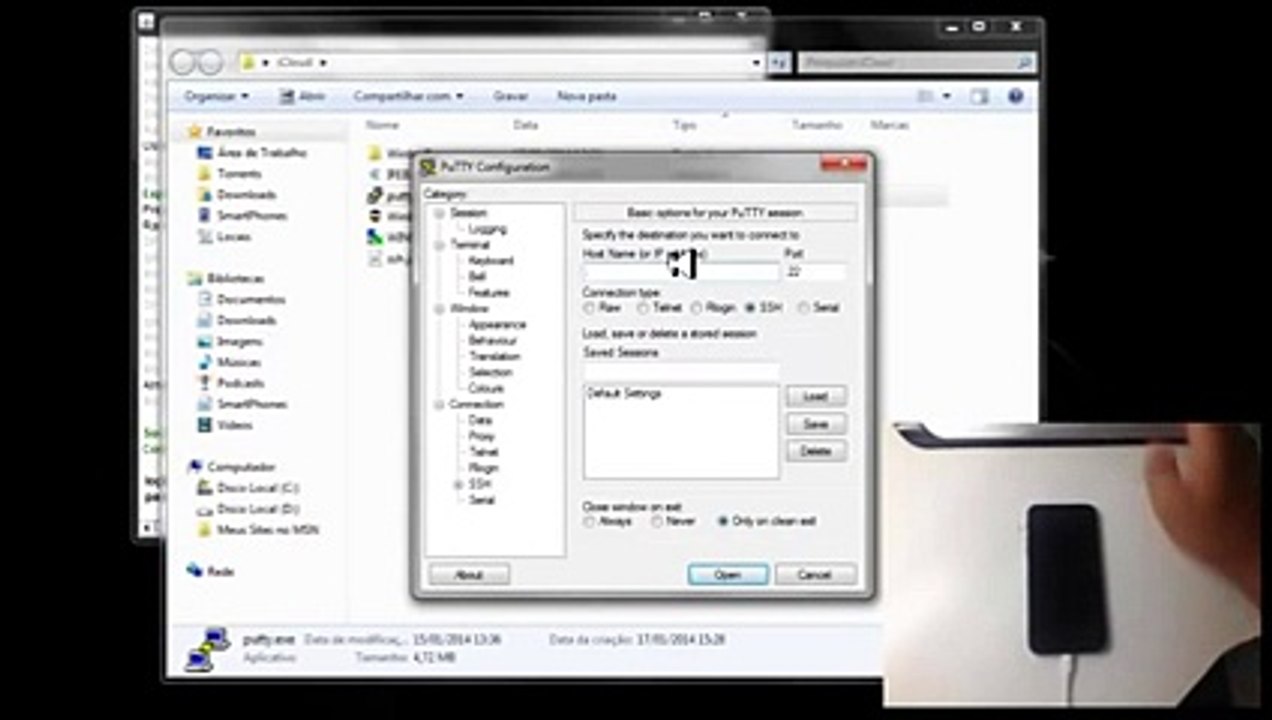Click the Host Name input field
Screen dimensions: 1272x720
click(x=680, y=272)
